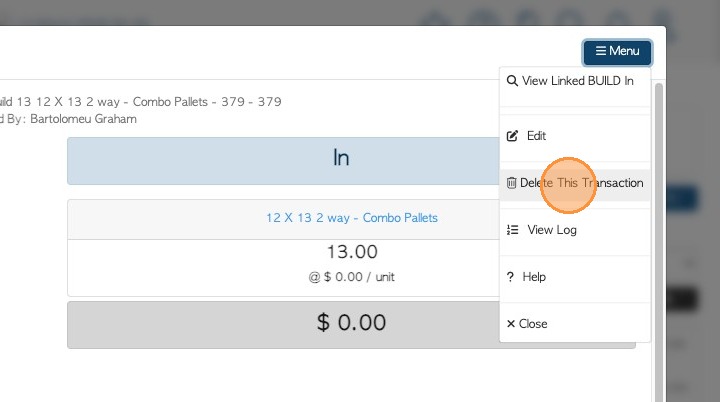Click the hamburger icon on the Menu button
This screenshot has width=720, height=402.
[600, 51]
